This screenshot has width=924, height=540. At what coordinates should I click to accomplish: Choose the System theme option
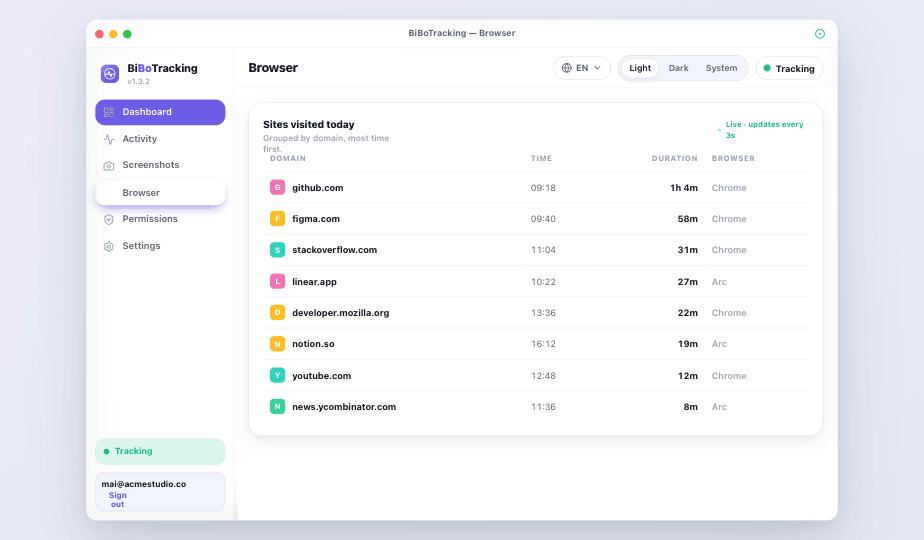point(721,68)
